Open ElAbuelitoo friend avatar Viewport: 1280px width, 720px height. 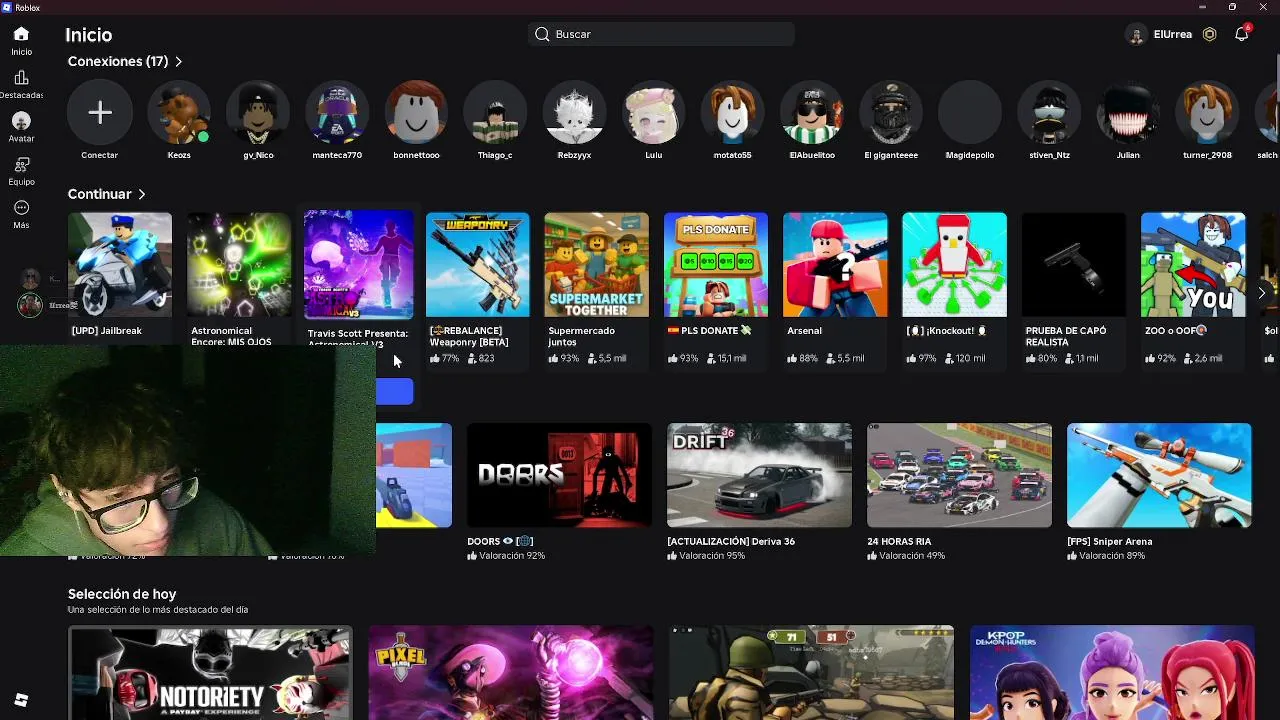[x=812, y=113]
